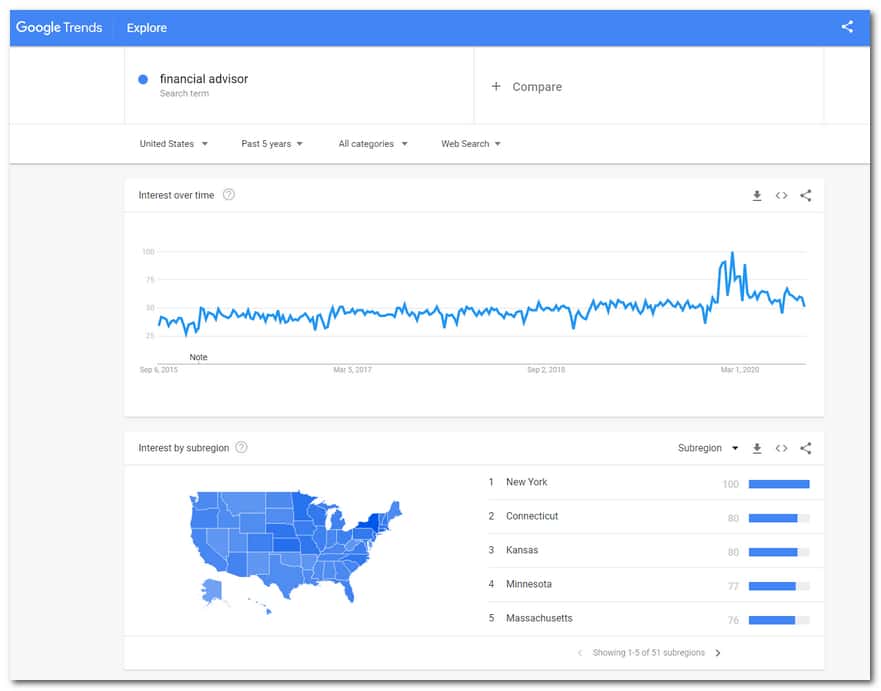Download the Interest by subregion data
The image size is (881, 691).
tap(757, 448)
